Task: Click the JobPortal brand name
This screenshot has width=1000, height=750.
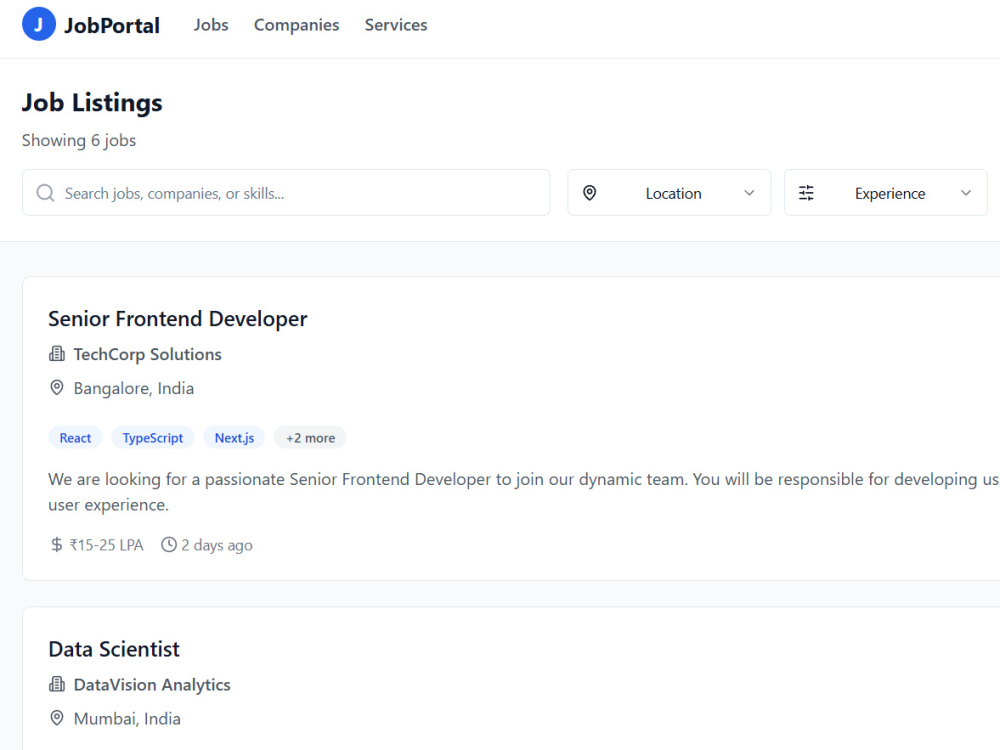Action: 112,25
